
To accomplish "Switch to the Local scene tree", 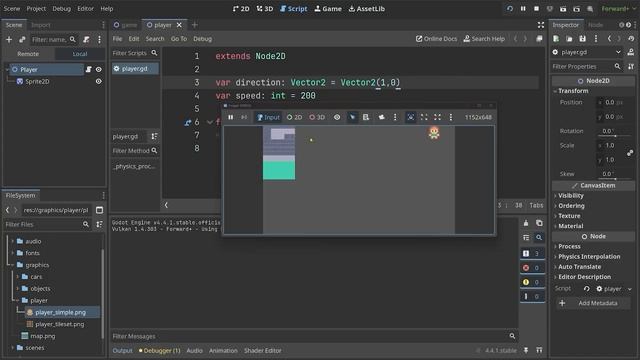I will [80, 54].
